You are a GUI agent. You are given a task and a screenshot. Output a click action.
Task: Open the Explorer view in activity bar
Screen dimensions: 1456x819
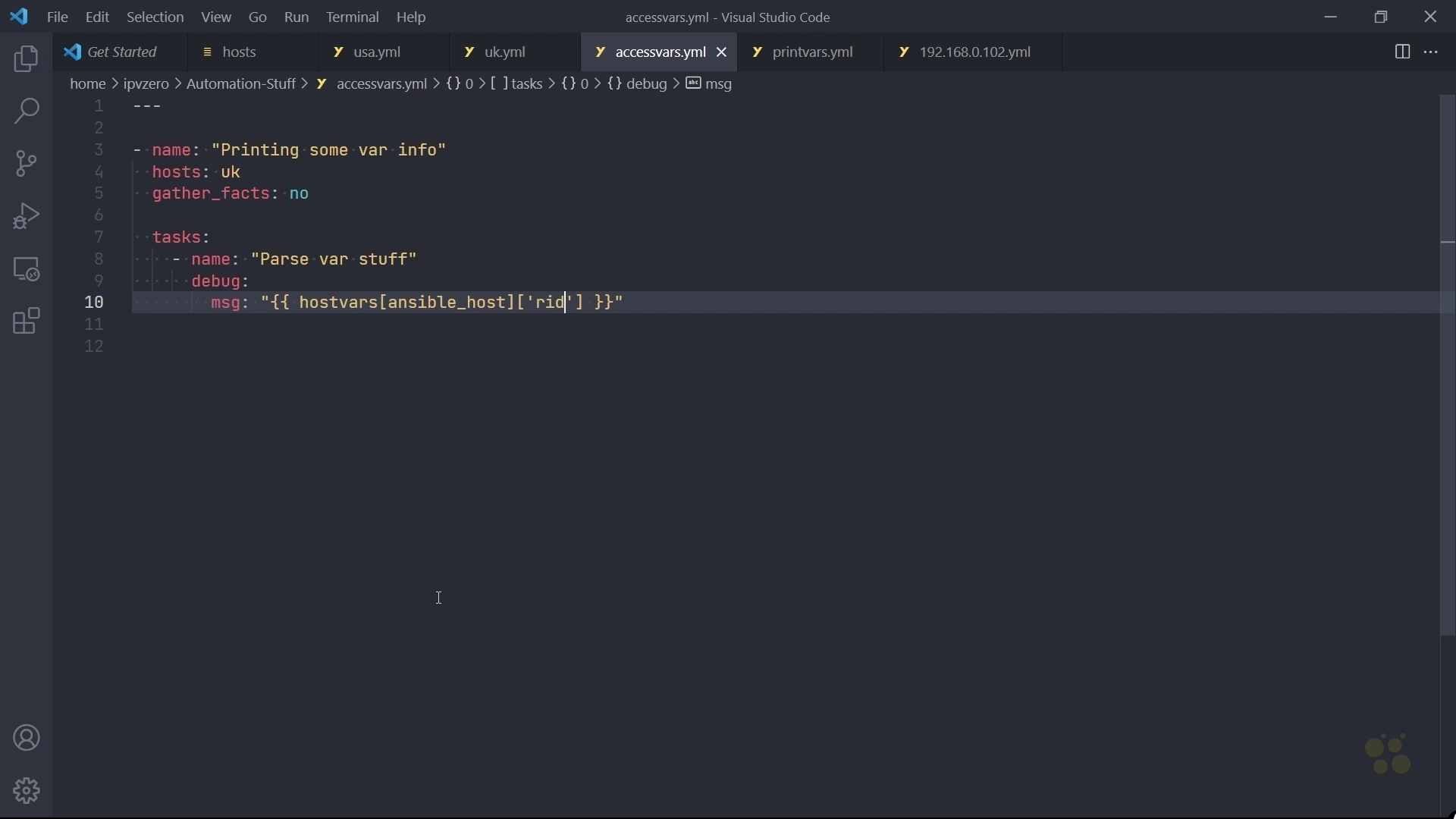27,59
